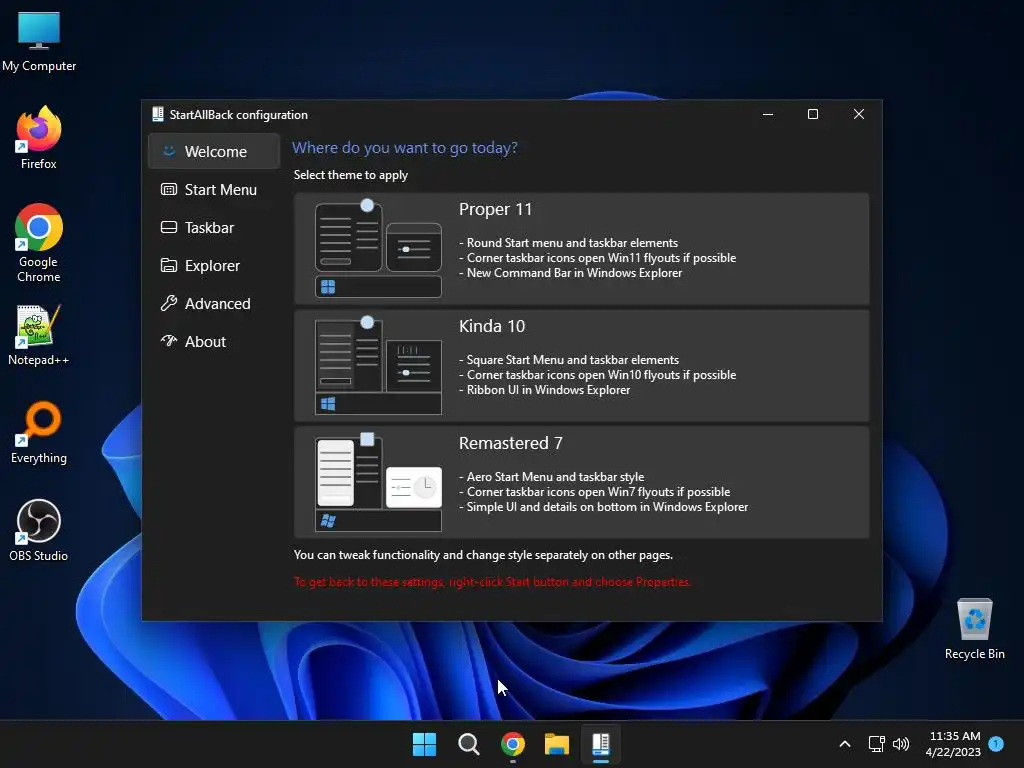Apply the Proper 11 theme
This screenshot has height=768, width=1024.
[x=581, y=249]
